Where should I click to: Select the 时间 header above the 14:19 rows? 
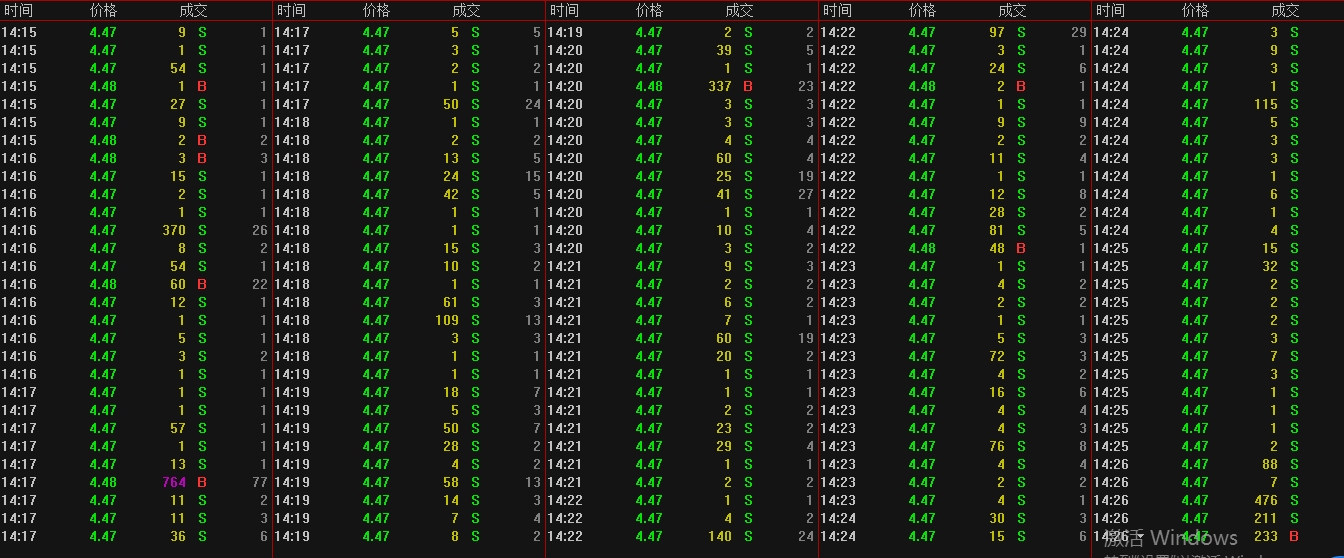pos(563,11)
